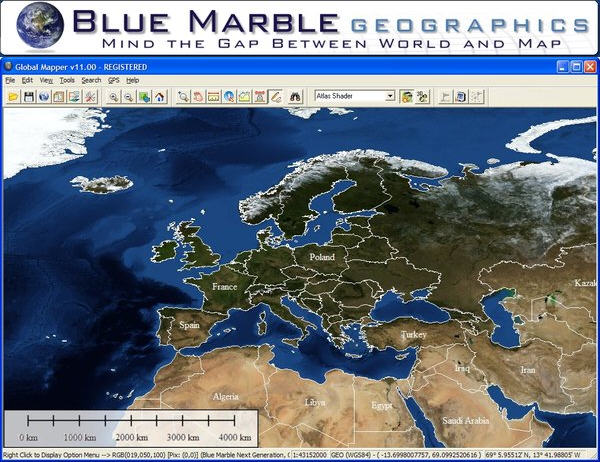Screen dimensions: 600x462
Task: Click the Zoom Out magnifier with minus
Action: 129,96
